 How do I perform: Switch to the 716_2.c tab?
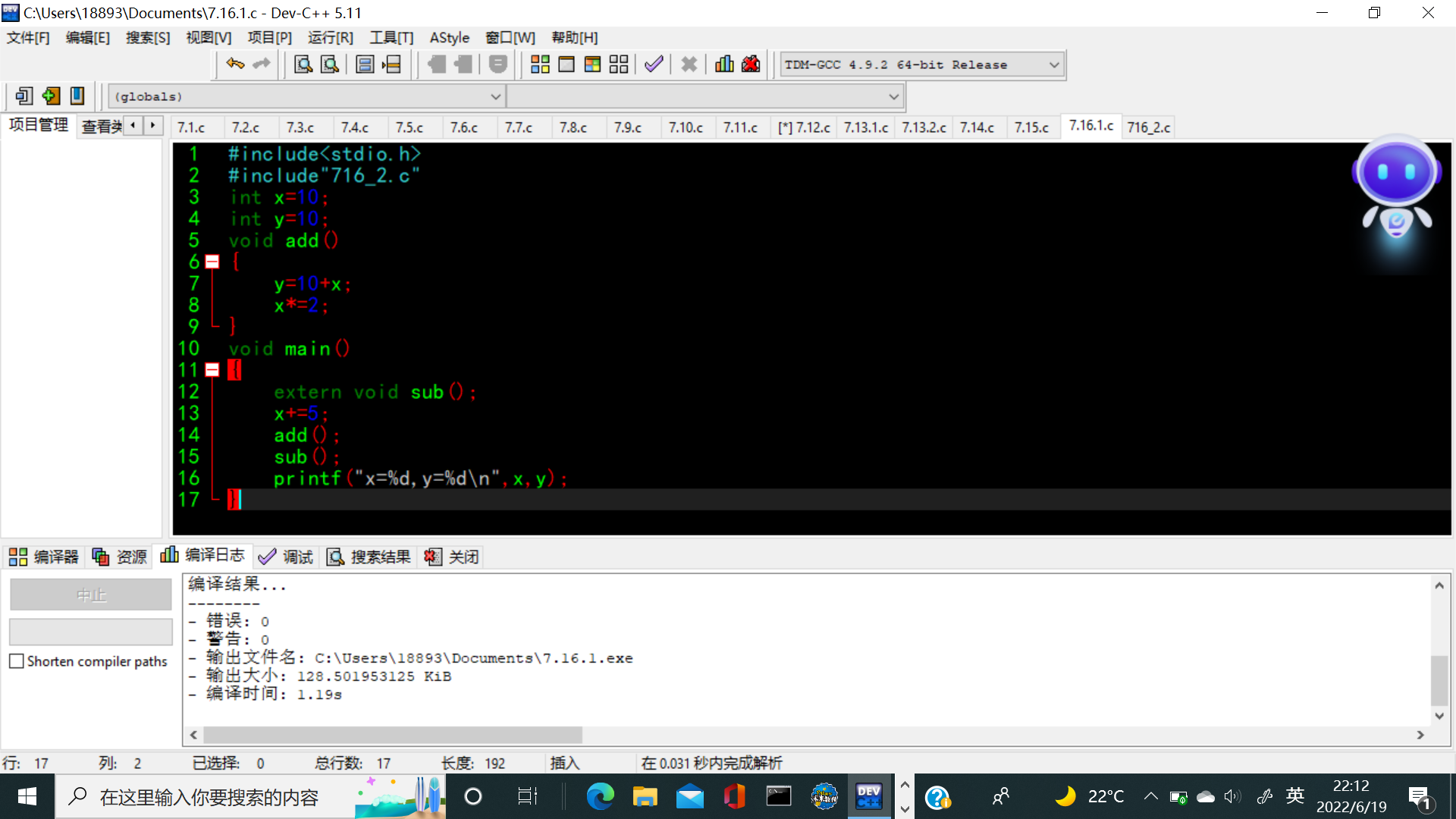click(x=1149, y=127)
